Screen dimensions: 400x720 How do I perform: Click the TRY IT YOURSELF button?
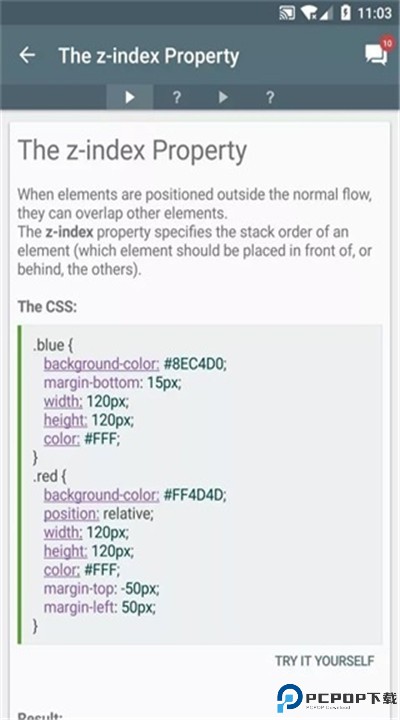coord(325,661)
